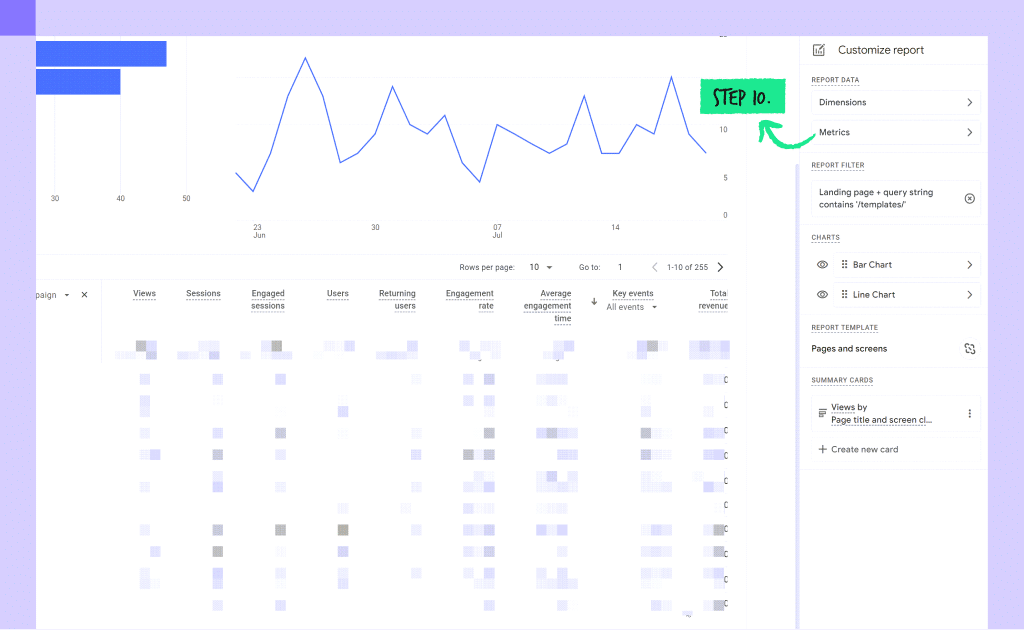Click the 1-10 of 255 pagination text

687,267
